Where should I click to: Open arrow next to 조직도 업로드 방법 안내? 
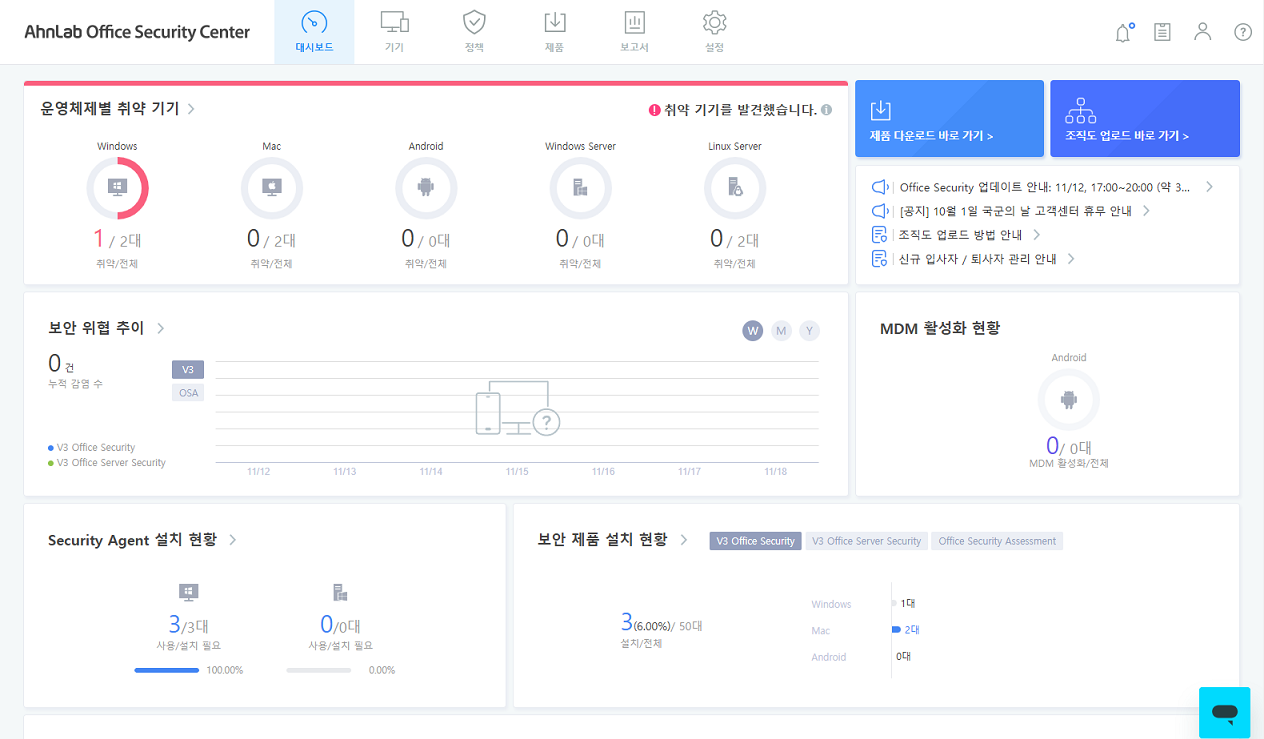click(1037, 235)
